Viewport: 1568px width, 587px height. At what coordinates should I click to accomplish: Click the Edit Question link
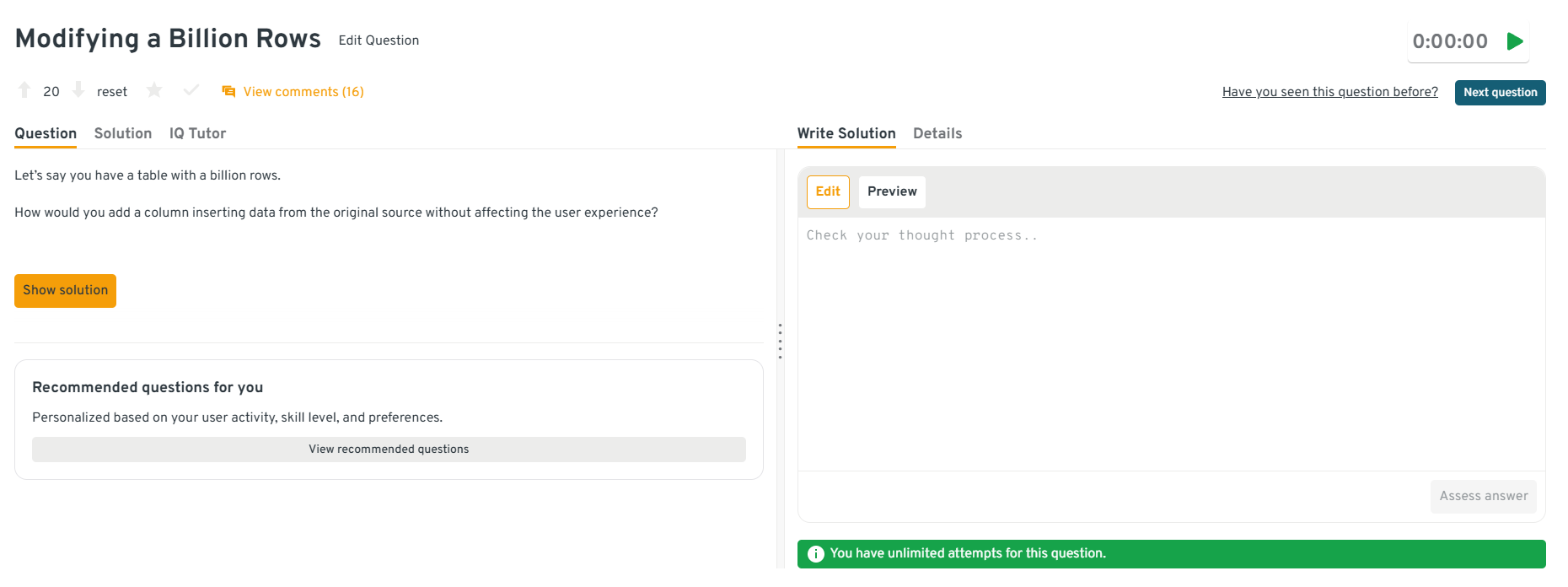coord(379,40)
